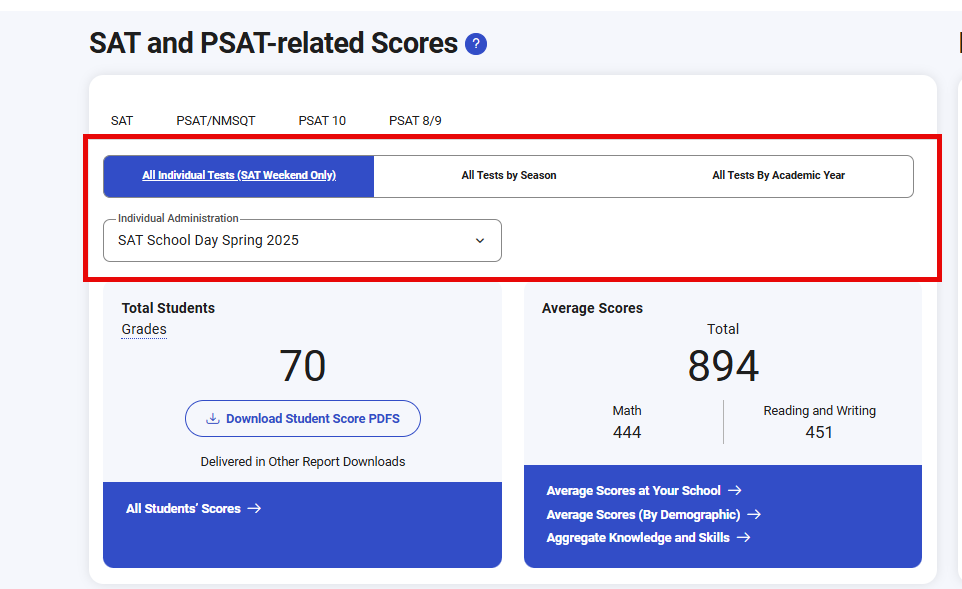962x589 pixels.
Task: Switch to the PSAT/NMSQT tab
Action: (x=216, y=121)
